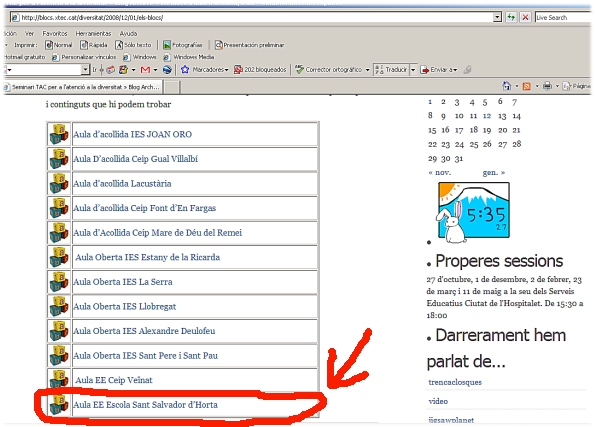Open the Favoritos menu
This screenshot has height=427, width=595.
[x=55, y=33]
